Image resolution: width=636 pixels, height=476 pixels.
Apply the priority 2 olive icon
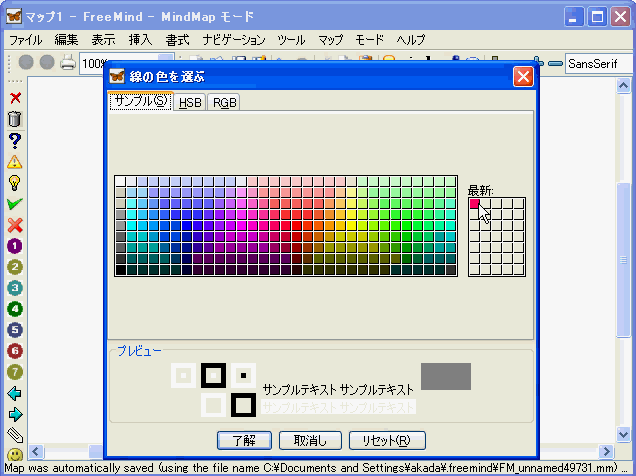15,267
